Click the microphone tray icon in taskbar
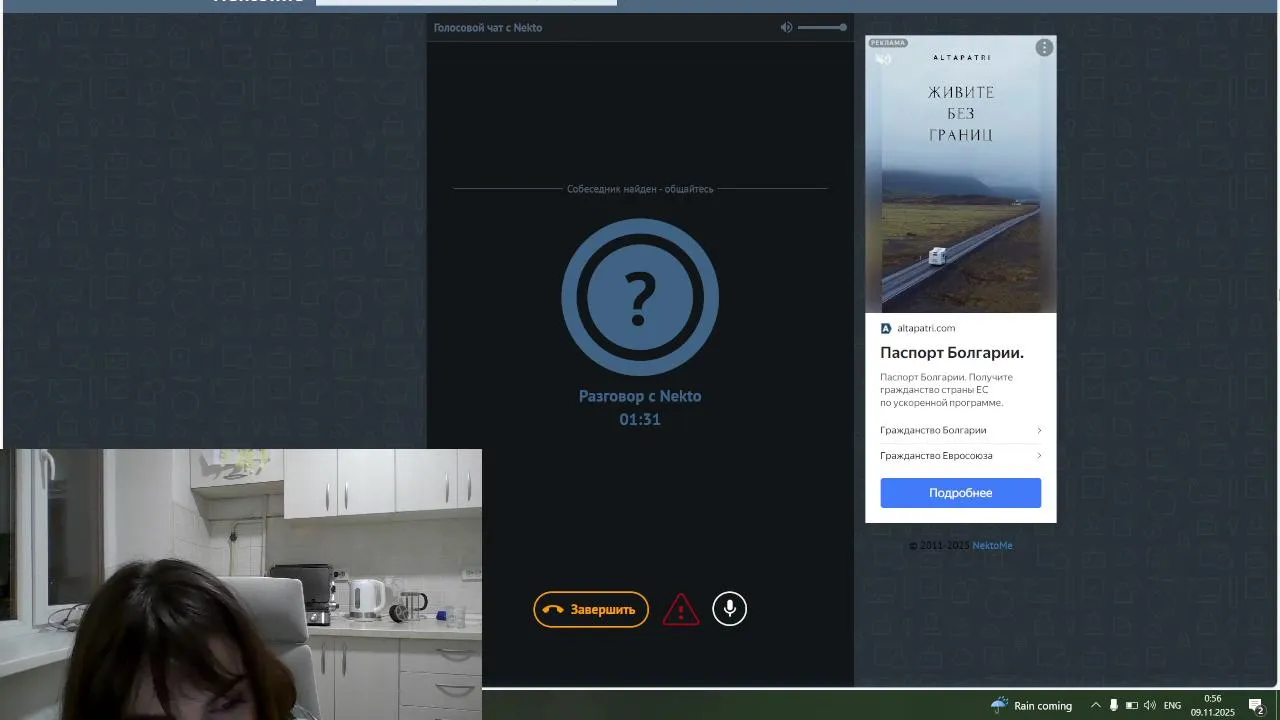Viewport: 1280px width, 720px height. click(x=1114, y=705)
